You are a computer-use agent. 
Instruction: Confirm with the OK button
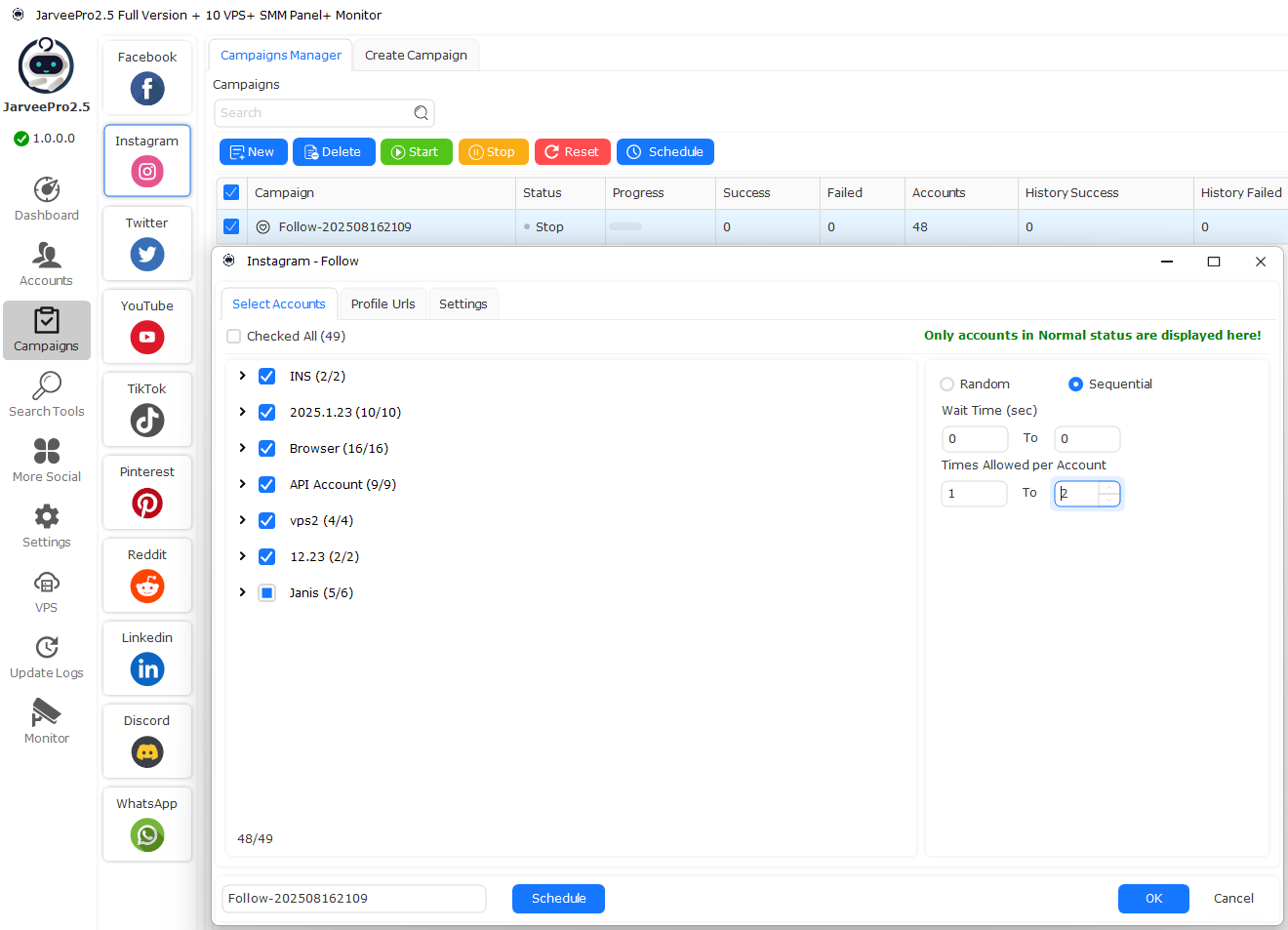1153,899
